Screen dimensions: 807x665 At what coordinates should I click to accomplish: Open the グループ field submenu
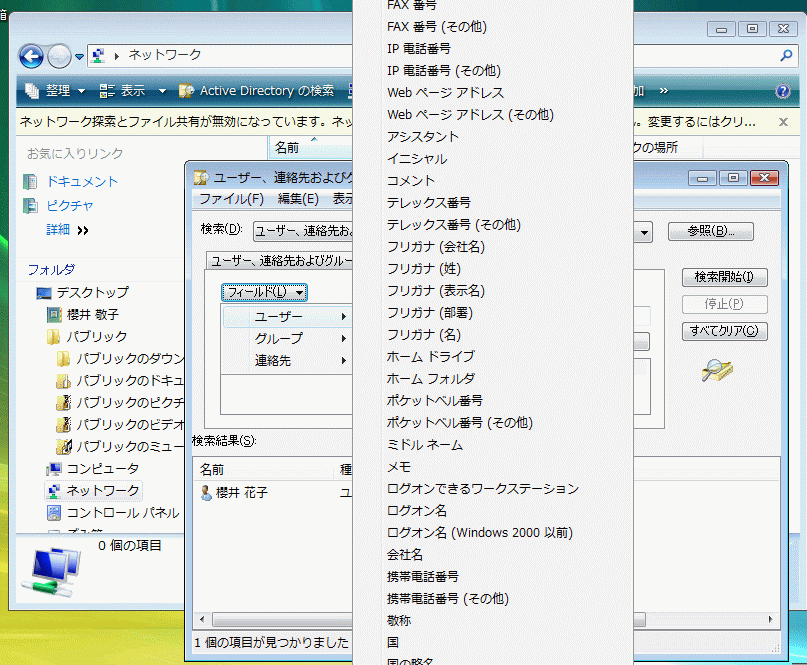point(287,338)
